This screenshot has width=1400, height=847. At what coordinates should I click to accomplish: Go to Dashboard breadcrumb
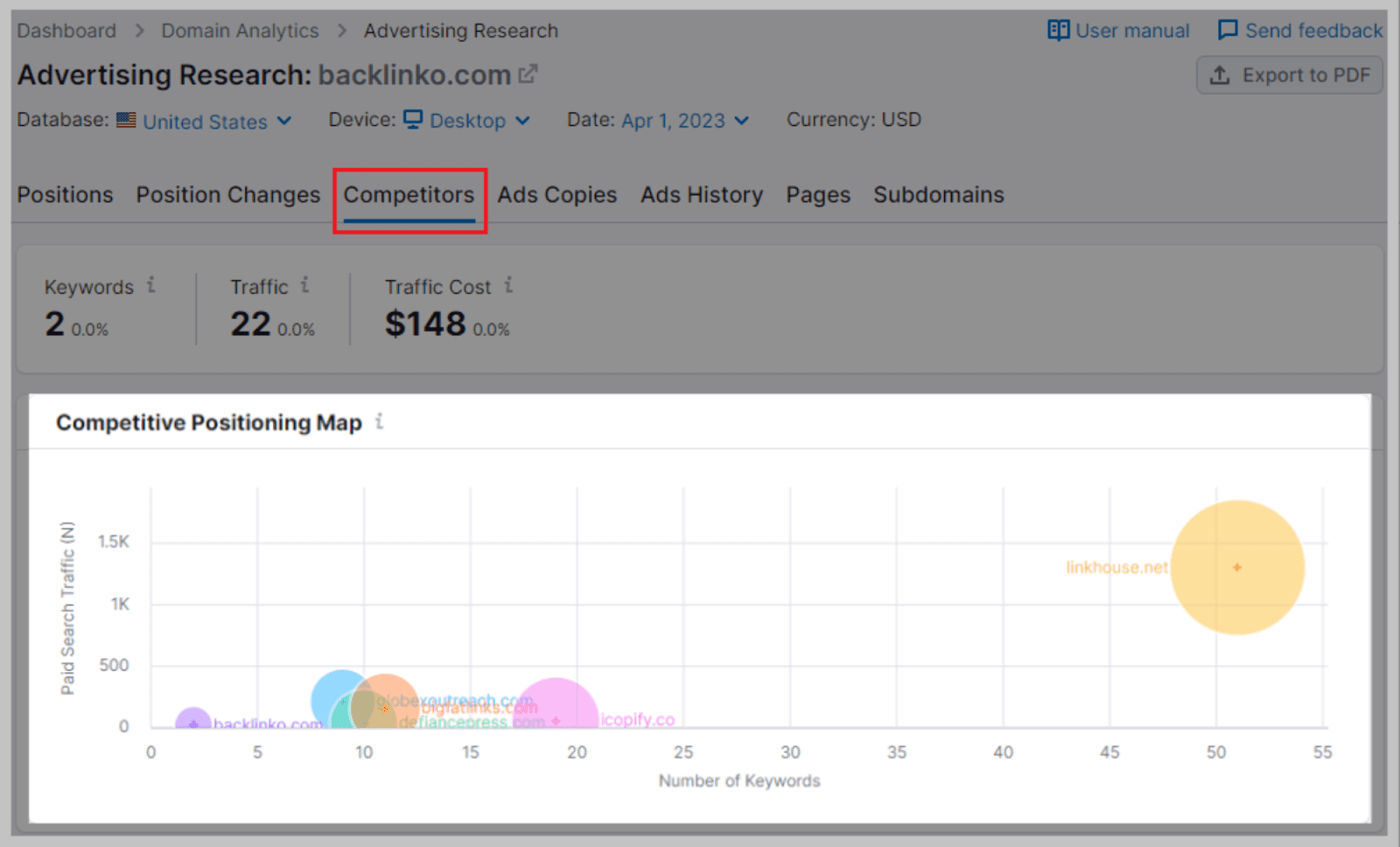[x=66, y=31]
